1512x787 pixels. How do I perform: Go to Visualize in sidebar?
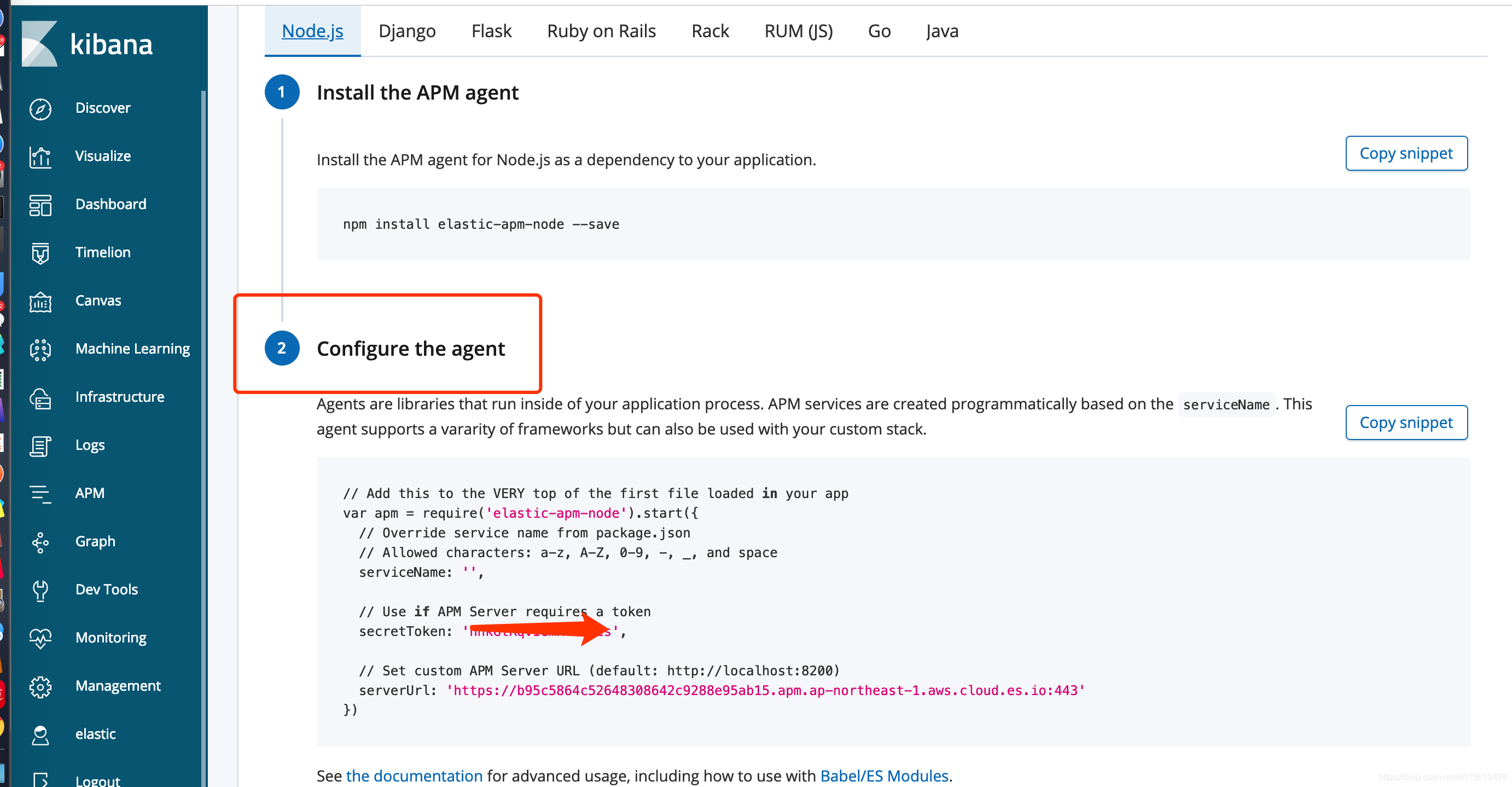[x=103, y=156]
